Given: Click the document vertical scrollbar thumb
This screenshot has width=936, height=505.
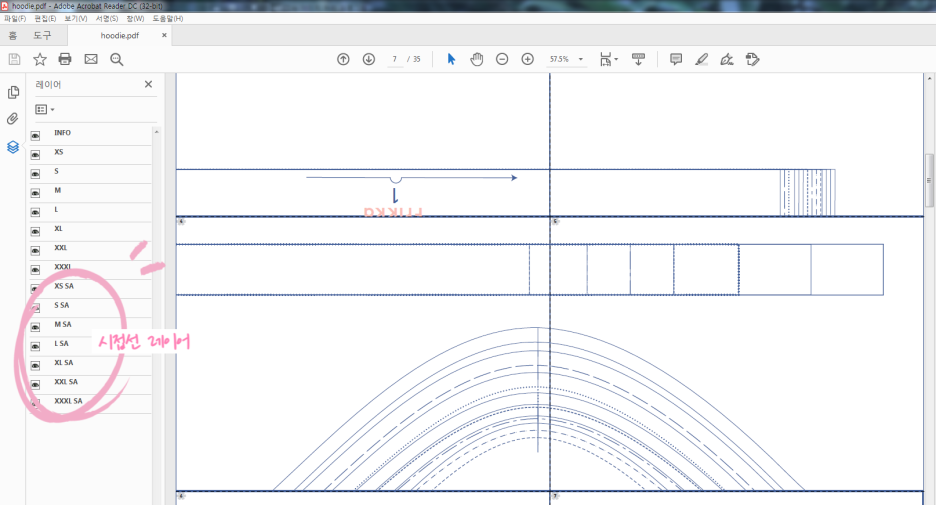Looking at the screenshot, I should (x=929, y=181).
